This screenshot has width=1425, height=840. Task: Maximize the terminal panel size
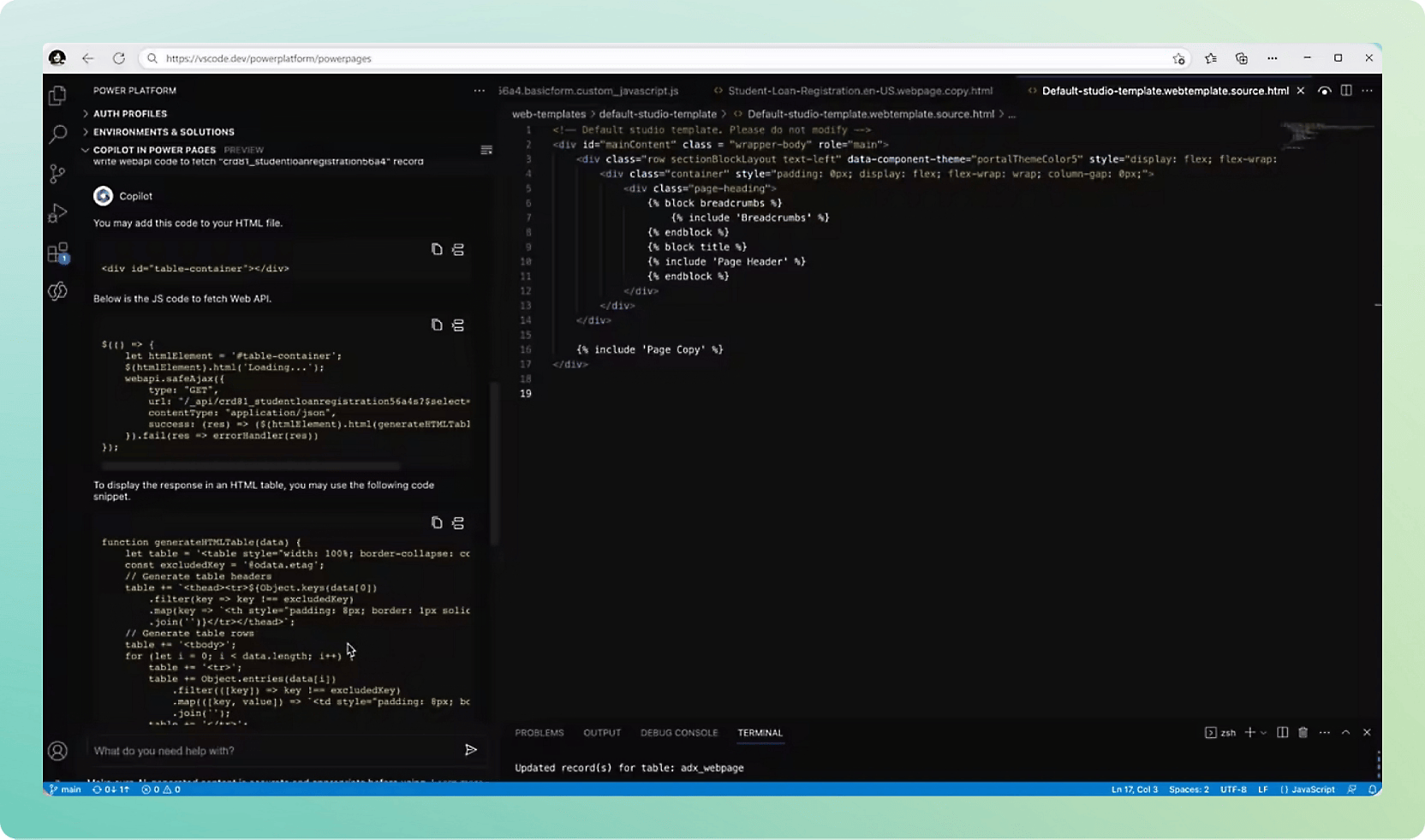(x=1345, y=732)
